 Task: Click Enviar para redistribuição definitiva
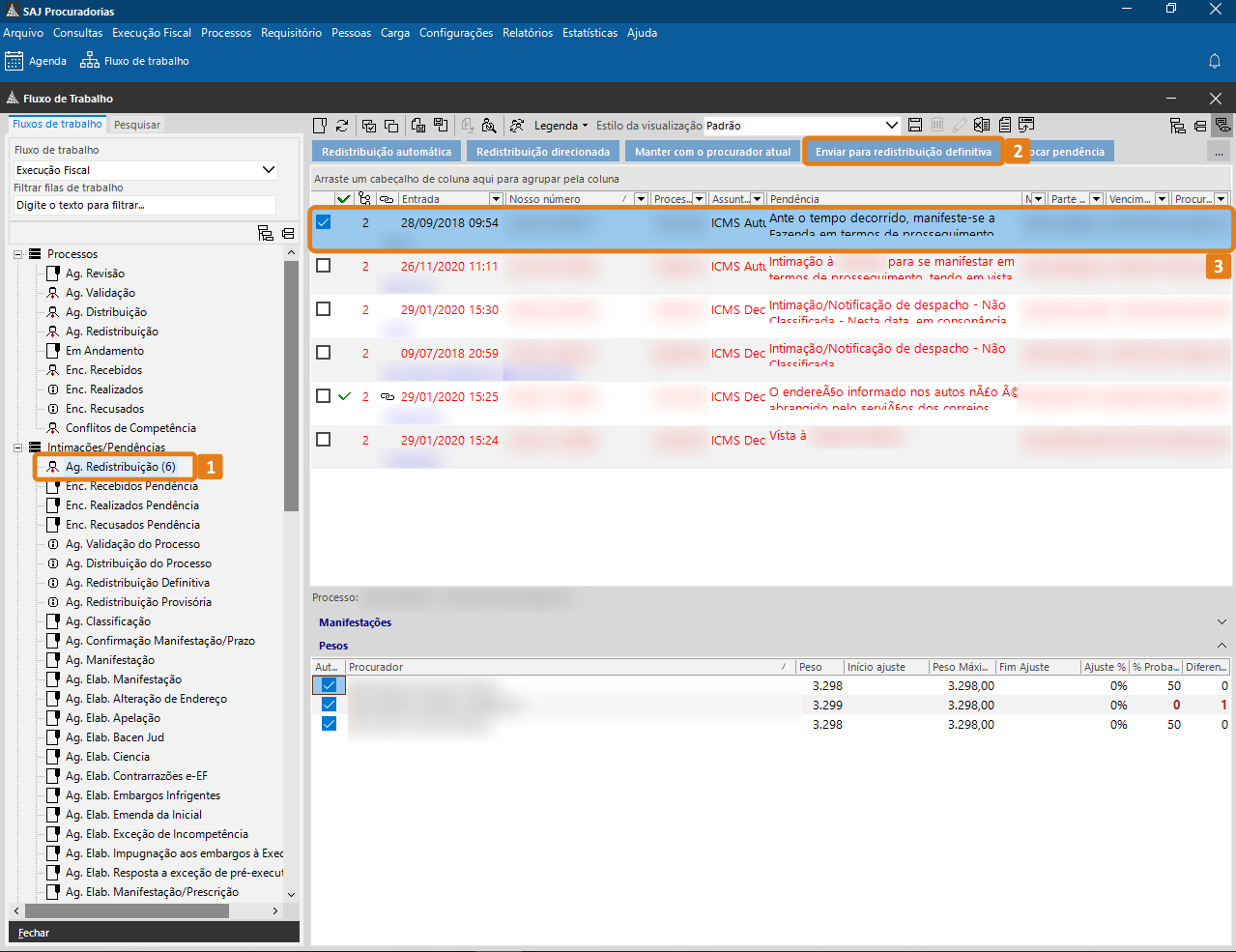[904, 152]
